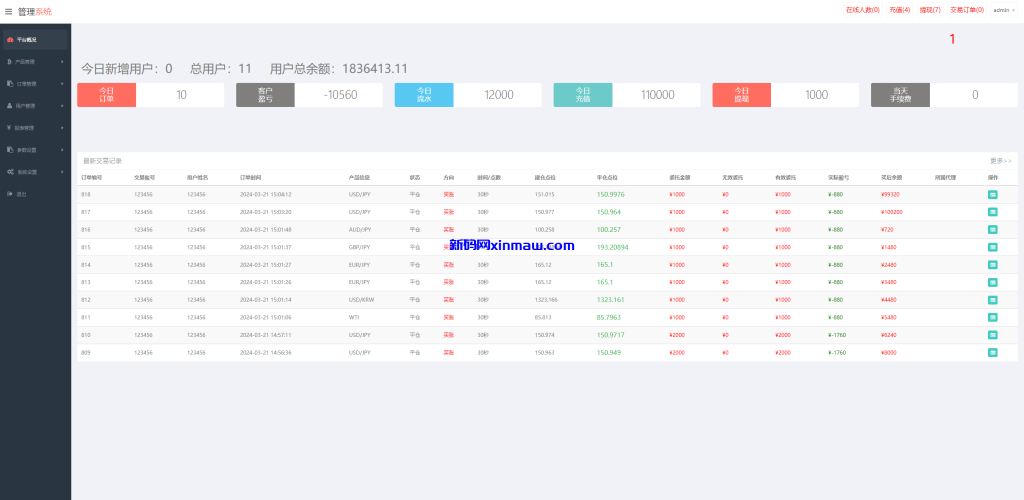Click the blue 今日流水 stat tile
Screen dimensions: 1024x500
(x=424, y=95)
